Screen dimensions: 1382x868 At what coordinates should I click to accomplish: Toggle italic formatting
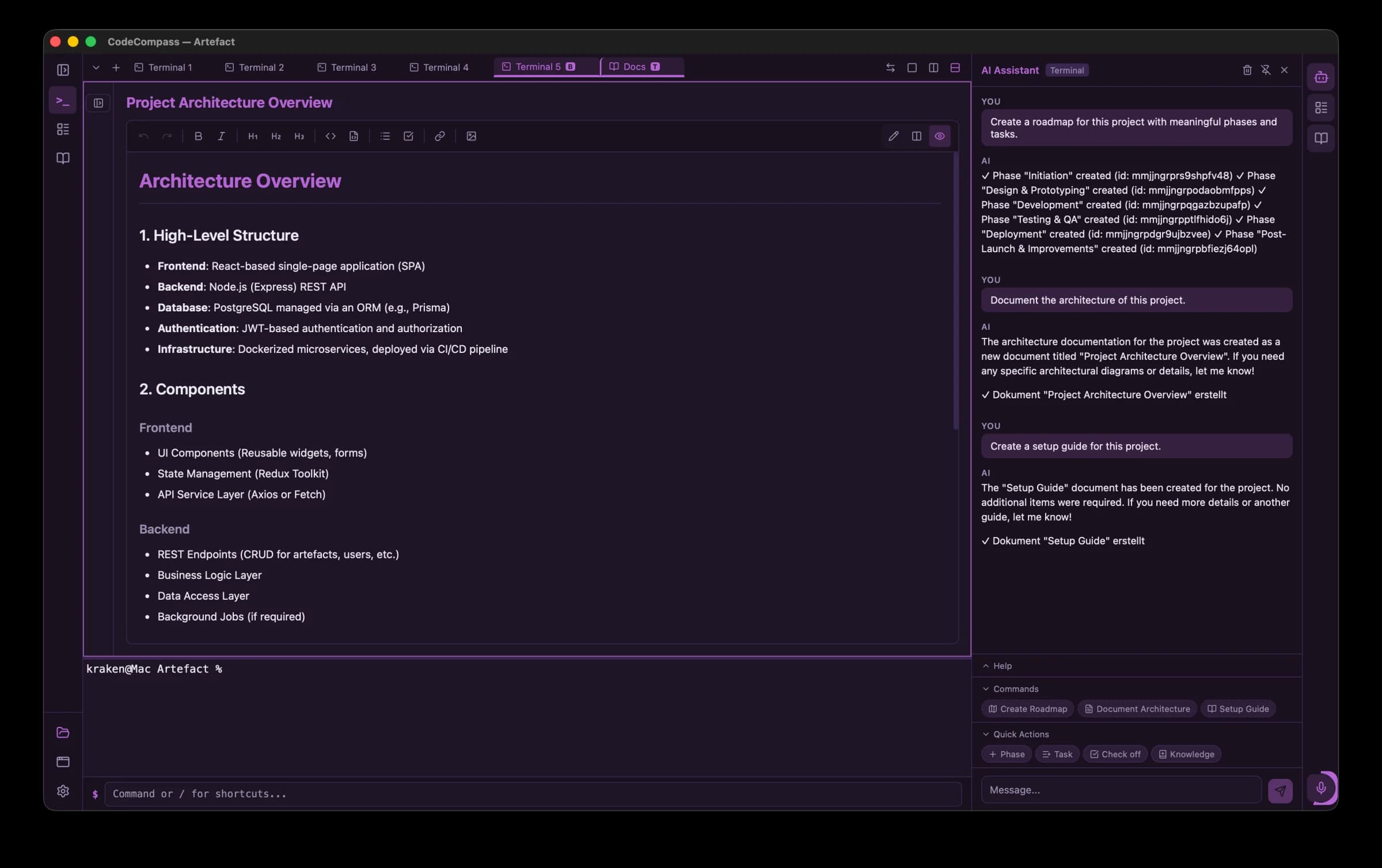tap(221, 136)
